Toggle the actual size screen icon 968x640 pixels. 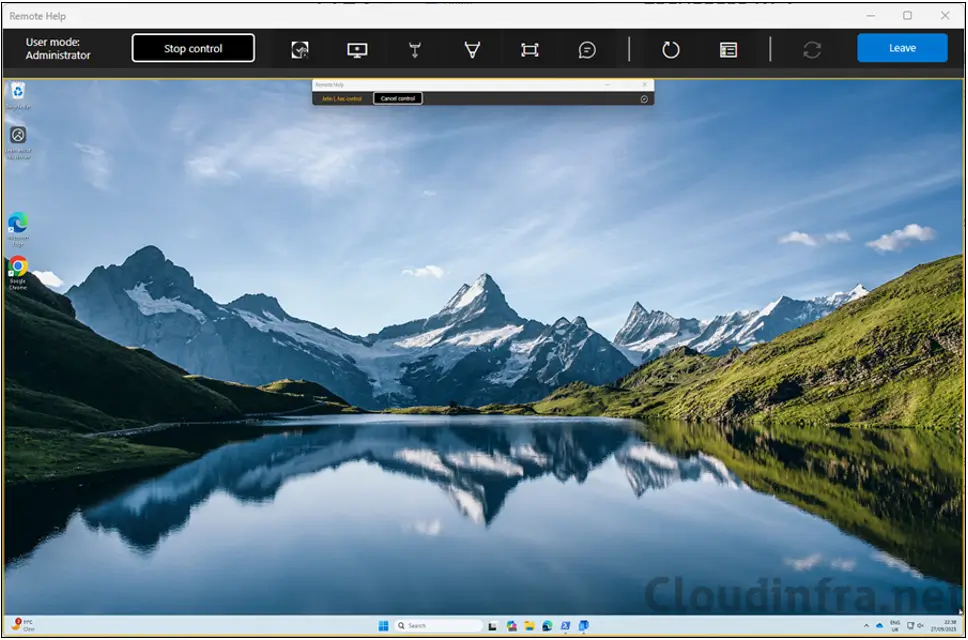coord(530,50)
